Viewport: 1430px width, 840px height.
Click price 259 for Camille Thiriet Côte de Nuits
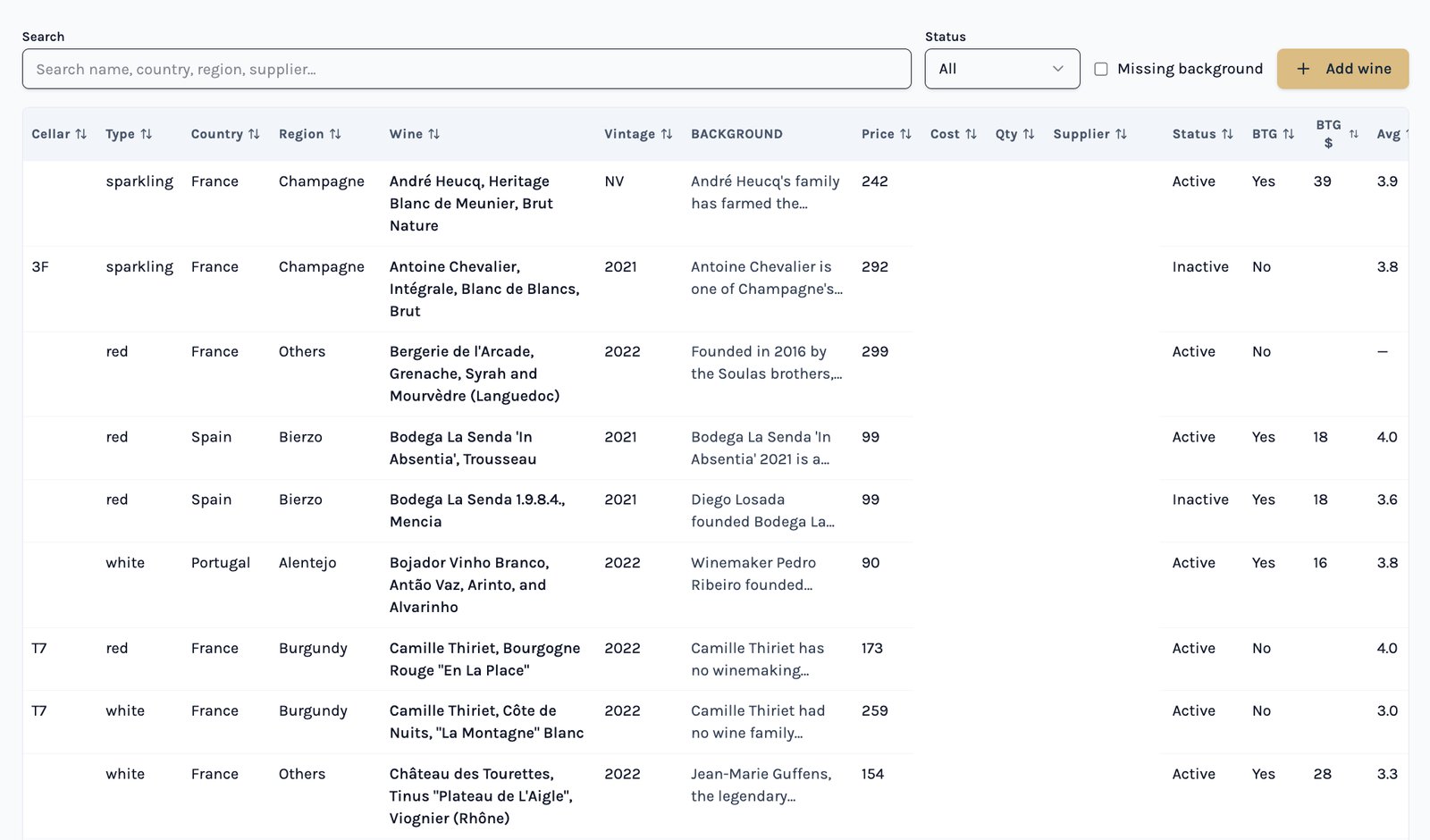pos(875,710)
